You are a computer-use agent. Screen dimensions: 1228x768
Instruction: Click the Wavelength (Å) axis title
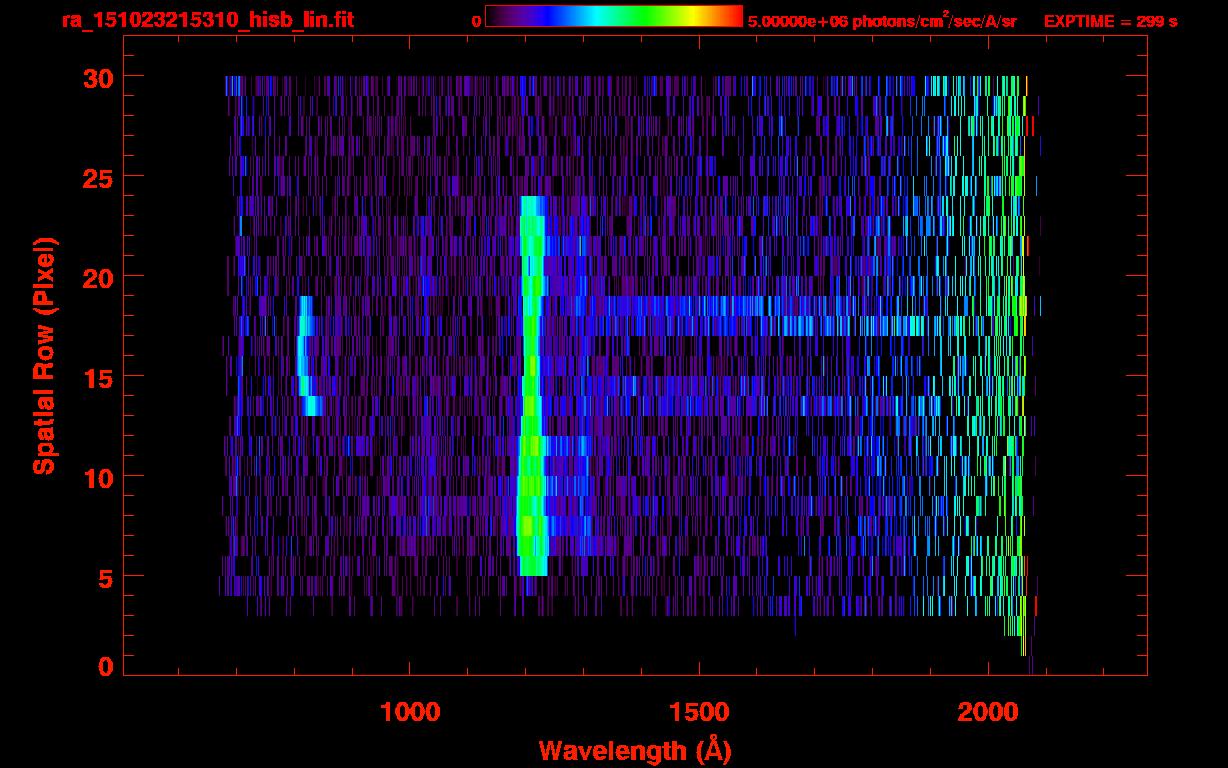click(635, 750)
